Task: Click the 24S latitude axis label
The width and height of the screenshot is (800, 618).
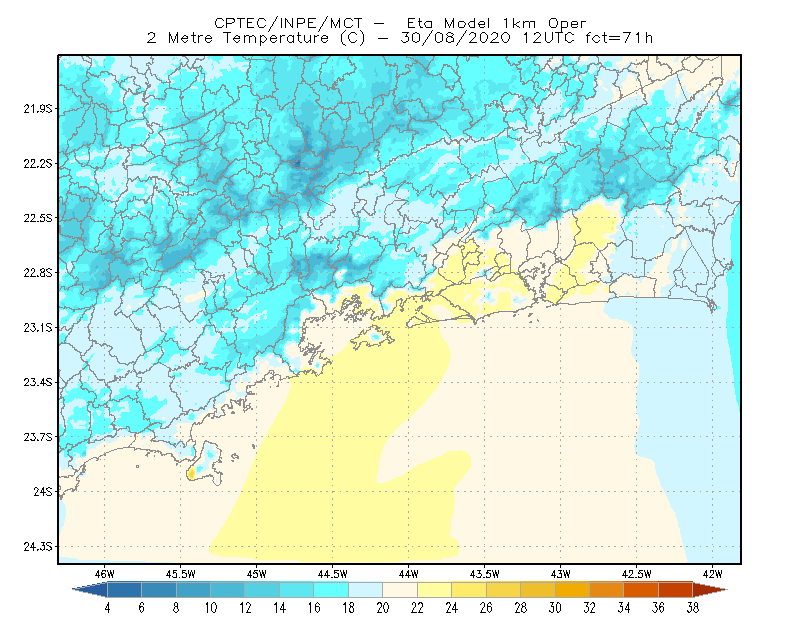Action: pos(43,491)
